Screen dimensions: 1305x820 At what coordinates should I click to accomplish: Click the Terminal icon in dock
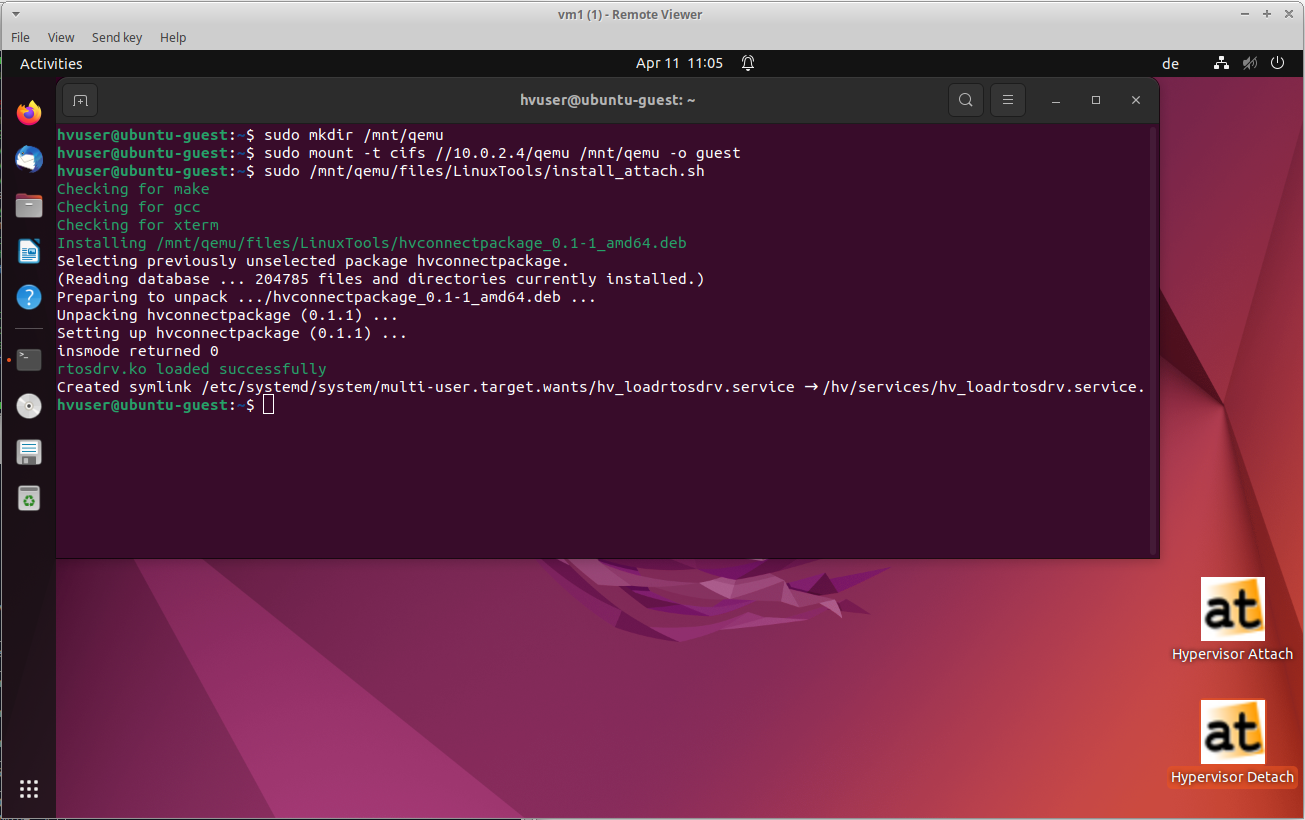coord(29,359)
